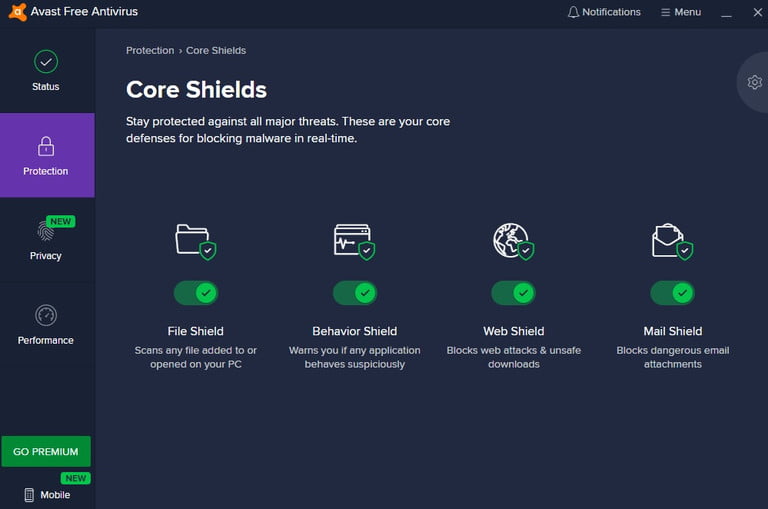Go to the Status tab
This screenshot has width=768, height=509.
46,71
